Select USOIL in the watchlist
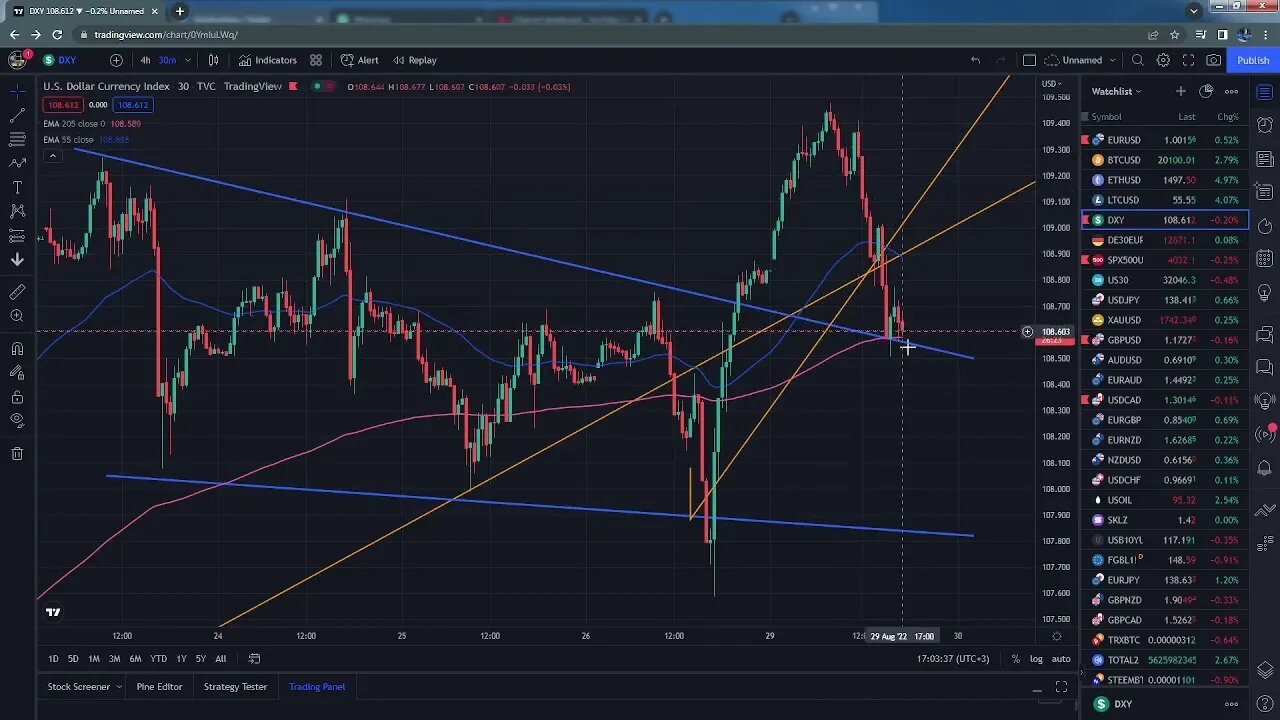 click(1165, 500)
